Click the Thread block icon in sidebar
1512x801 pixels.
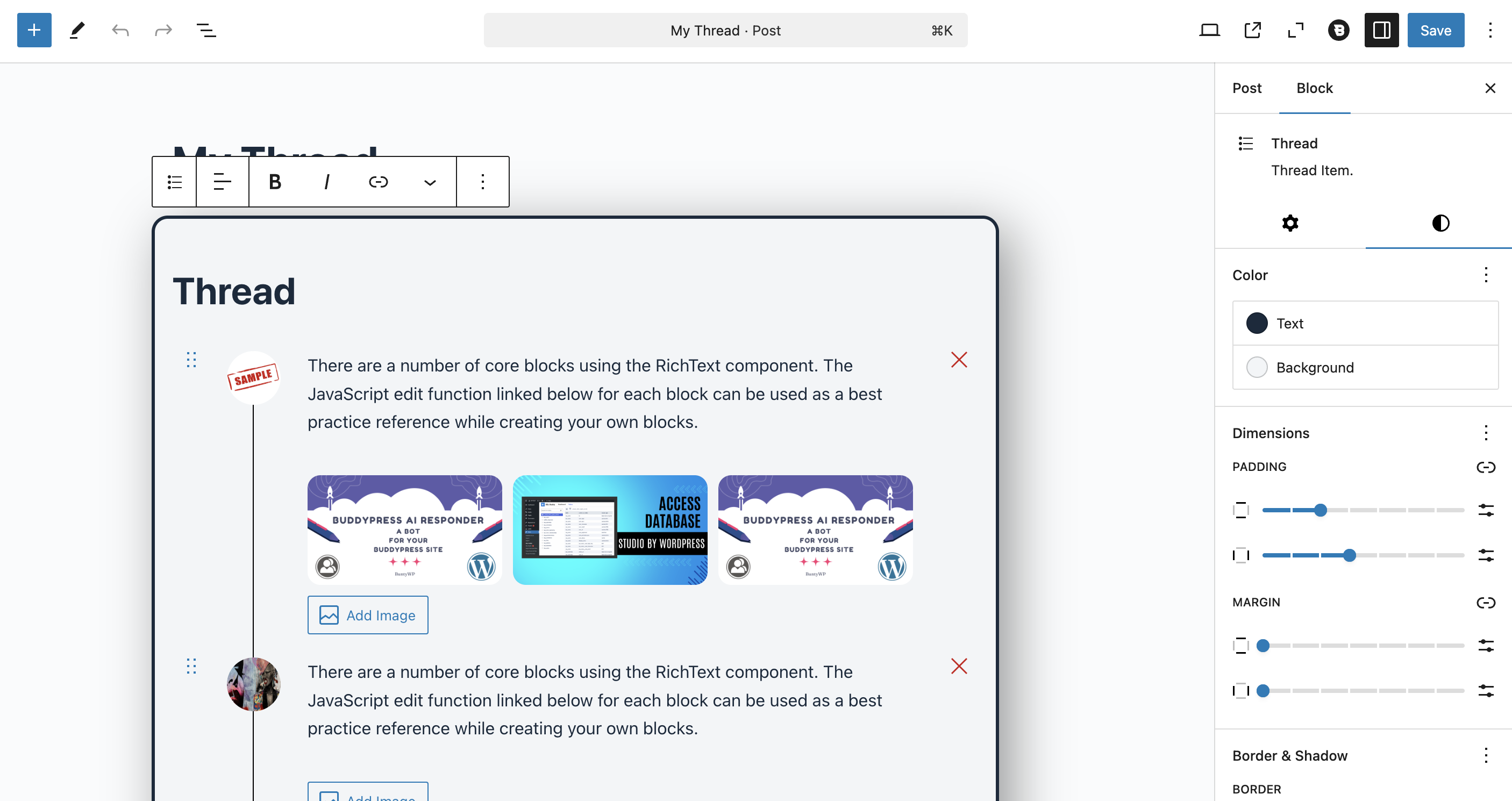coord(1245,143)
